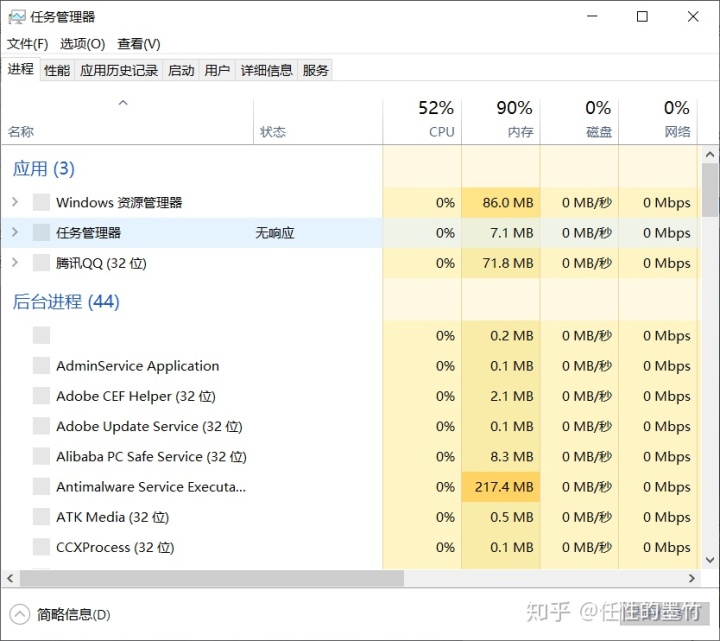
Task: Select the Windows 资源管理器 row name
Action: (x=119, y=202)
